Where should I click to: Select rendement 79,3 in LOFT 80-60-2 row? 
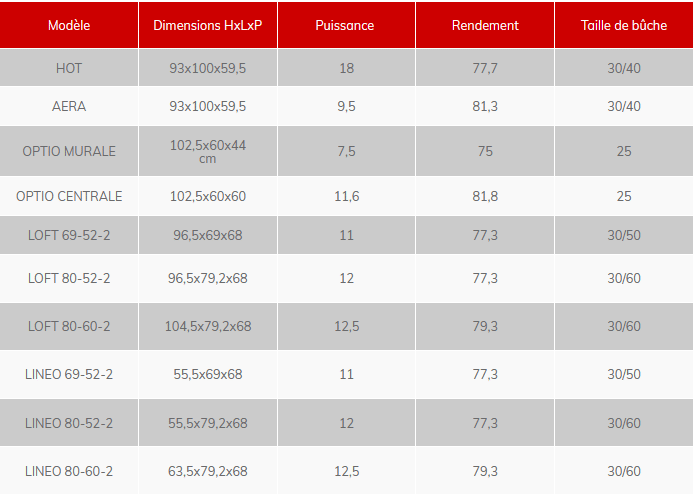[485, 326]
